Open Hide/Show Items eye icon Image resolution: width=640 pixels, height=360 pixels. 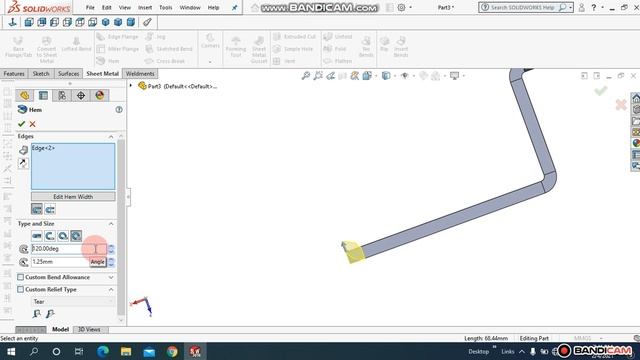click(404, 76)
